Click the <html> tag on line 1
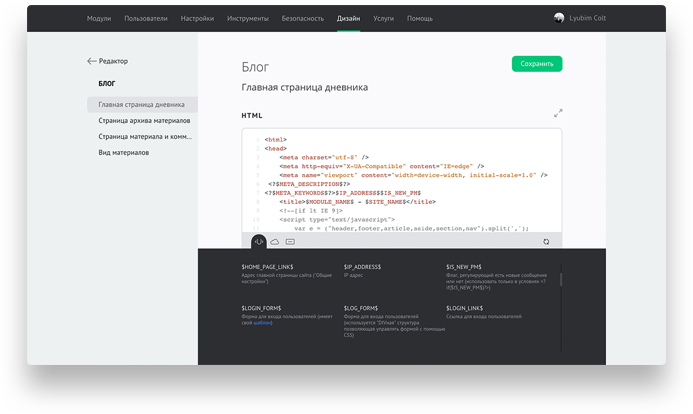Viewport: 693px width, 414px height. pyautogui.click(x=276, y=140)
